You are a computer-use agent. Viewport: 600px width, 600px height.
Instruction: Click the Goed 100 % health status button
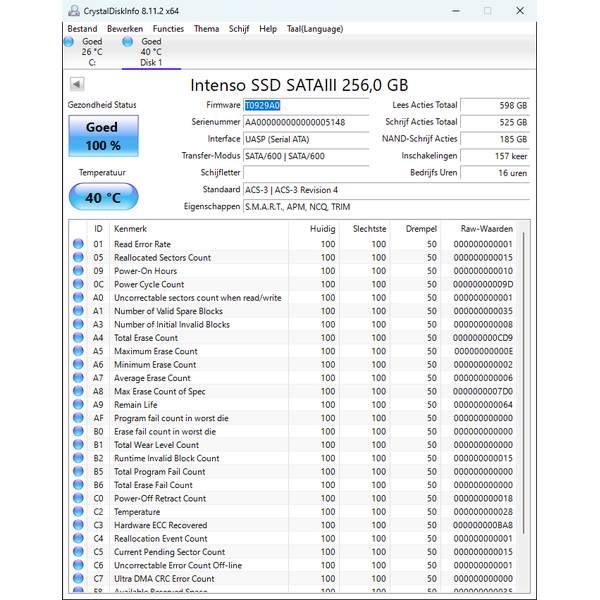click(103, 136)
